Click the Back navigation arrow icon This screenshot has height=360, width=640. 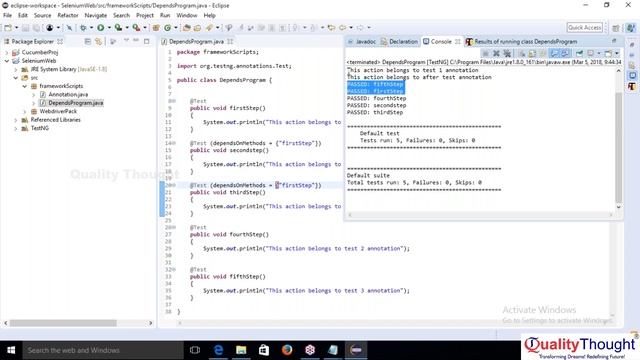[x=342, y=28]
